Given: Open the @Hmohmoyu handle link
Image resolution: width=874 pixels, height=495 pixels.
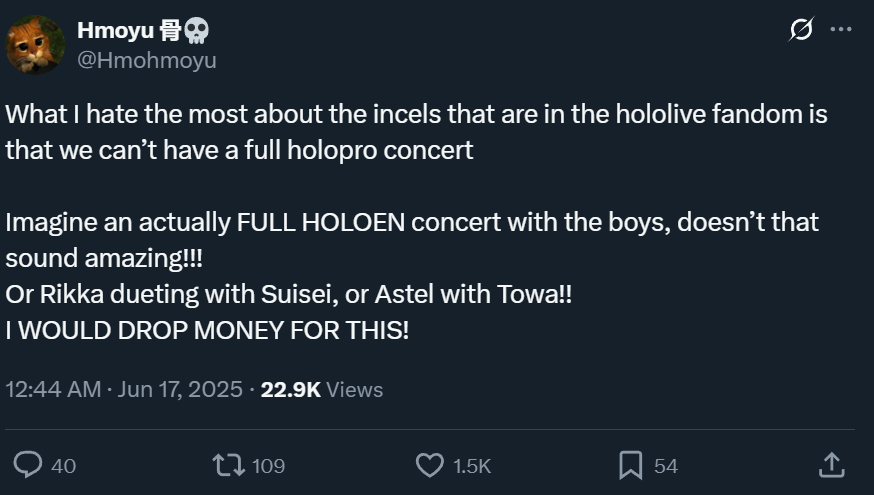Looking at the screenshot, I should 146,60.
